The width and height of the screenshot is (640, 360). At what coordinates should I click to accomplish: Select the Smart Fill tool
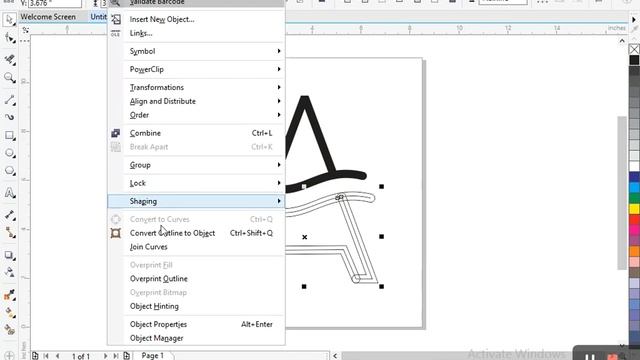pos(9,330)
